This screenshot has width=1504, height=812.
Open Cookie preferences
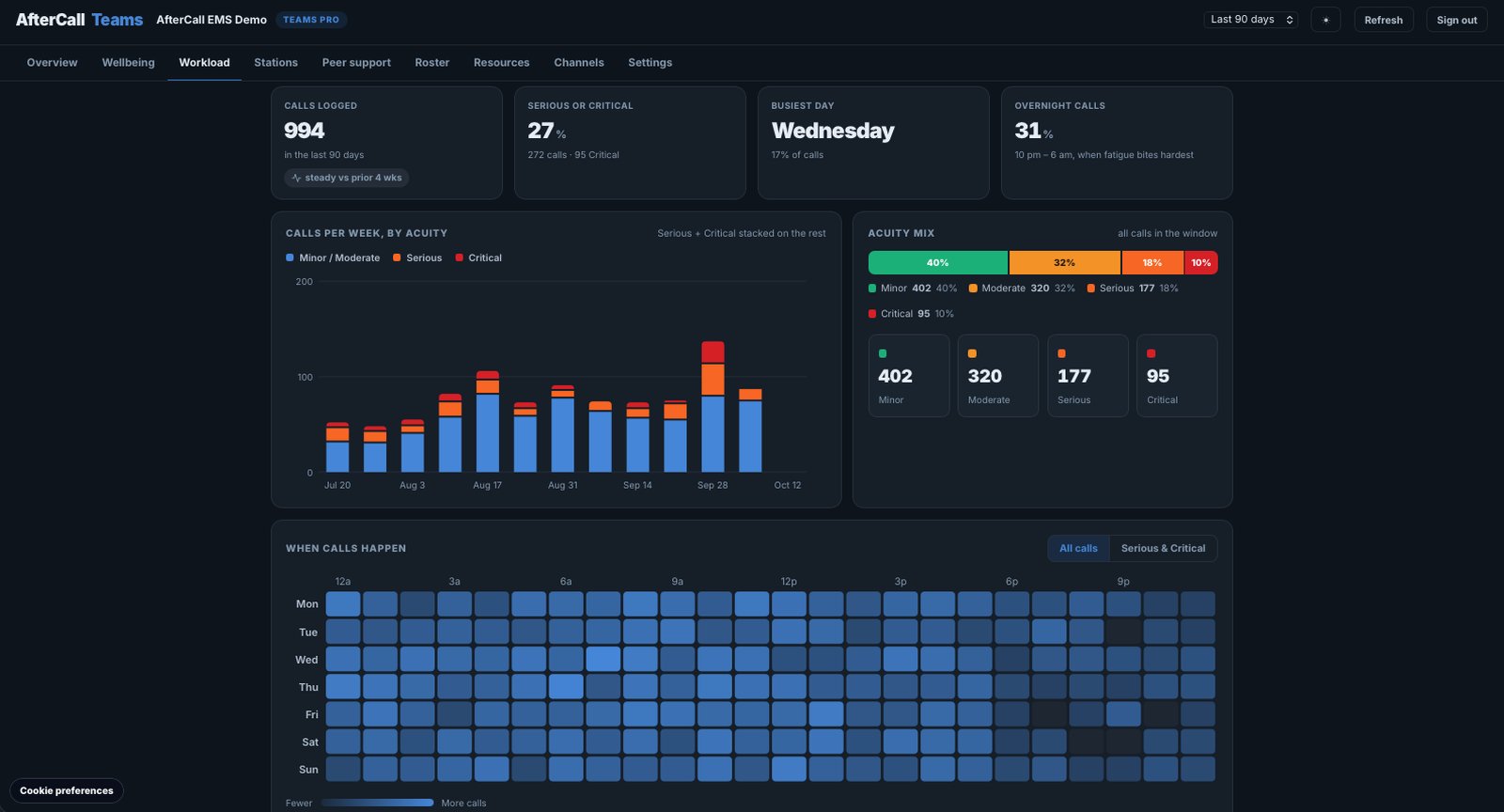coord(67,790)
